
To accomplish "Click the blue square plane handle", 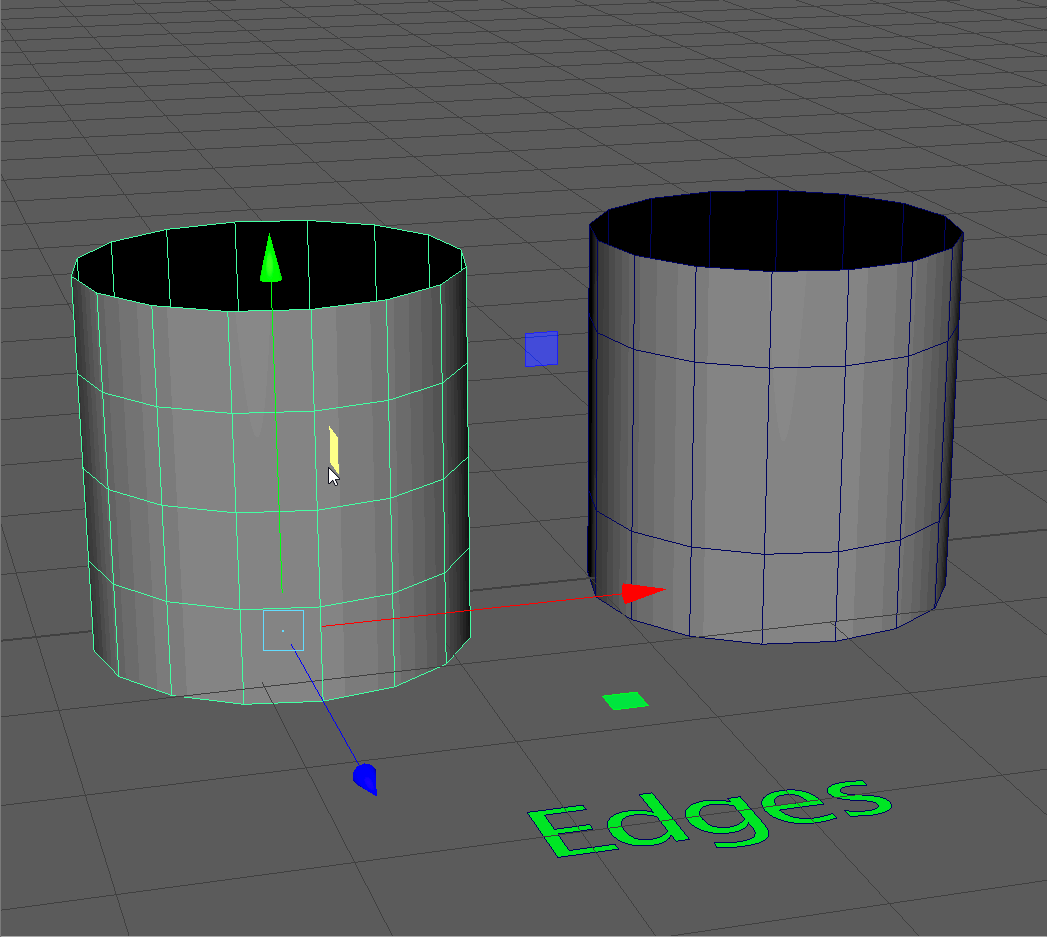I will click(x=541, y=349).
